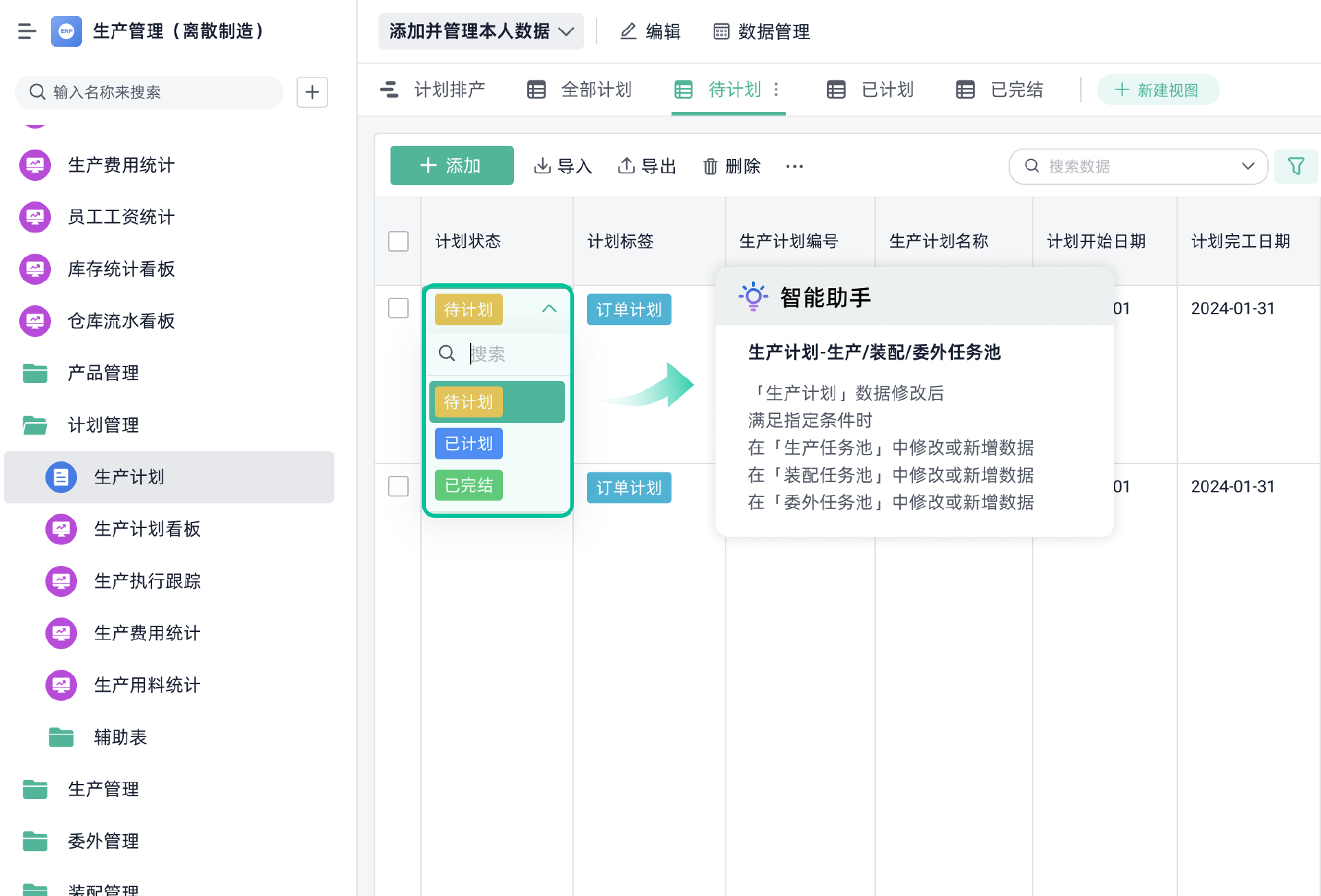Click the 新建视图 button

(x=1157, y=90)
